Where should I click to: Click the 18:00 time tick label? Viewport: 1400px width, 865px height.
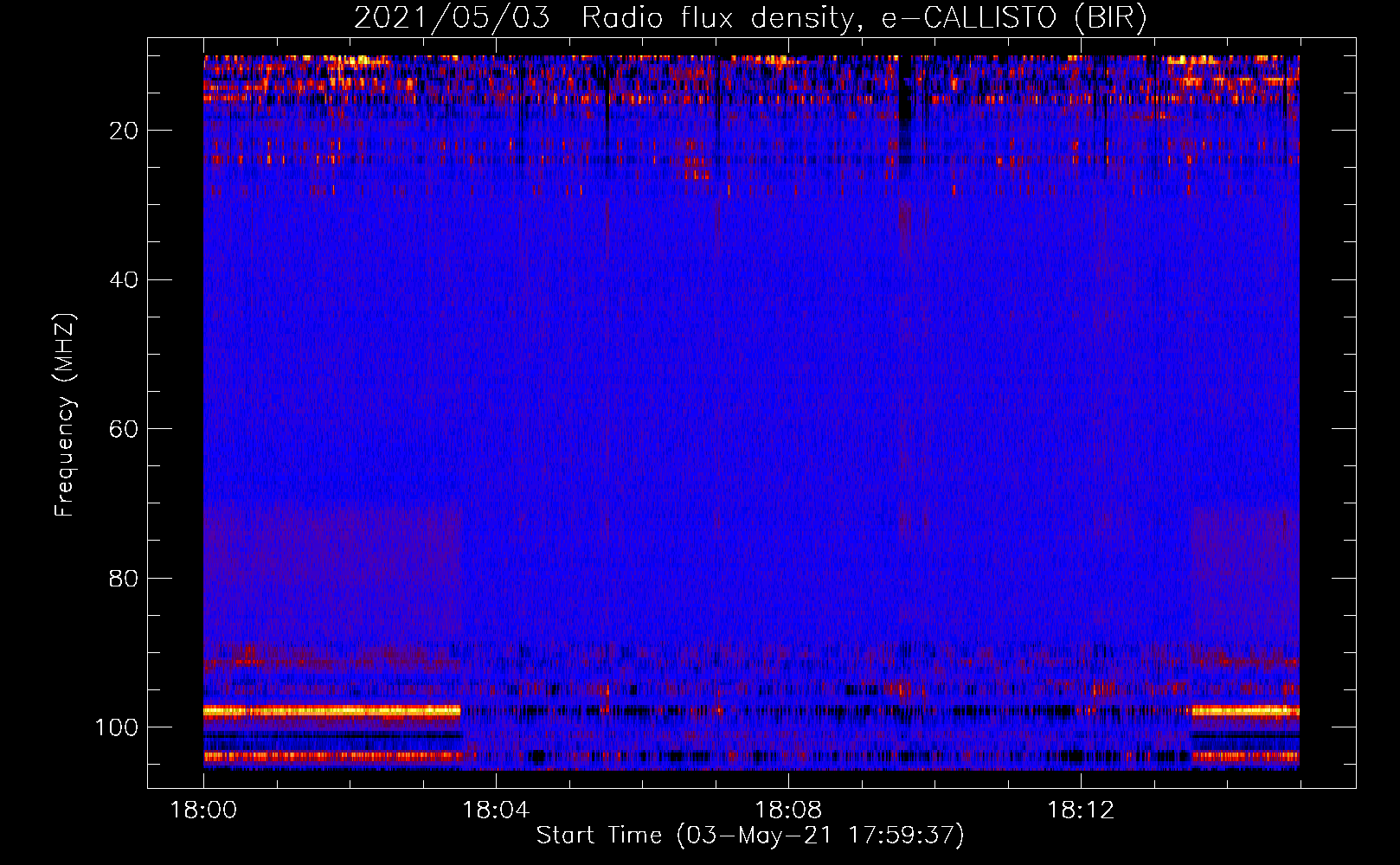pos(203,811)
